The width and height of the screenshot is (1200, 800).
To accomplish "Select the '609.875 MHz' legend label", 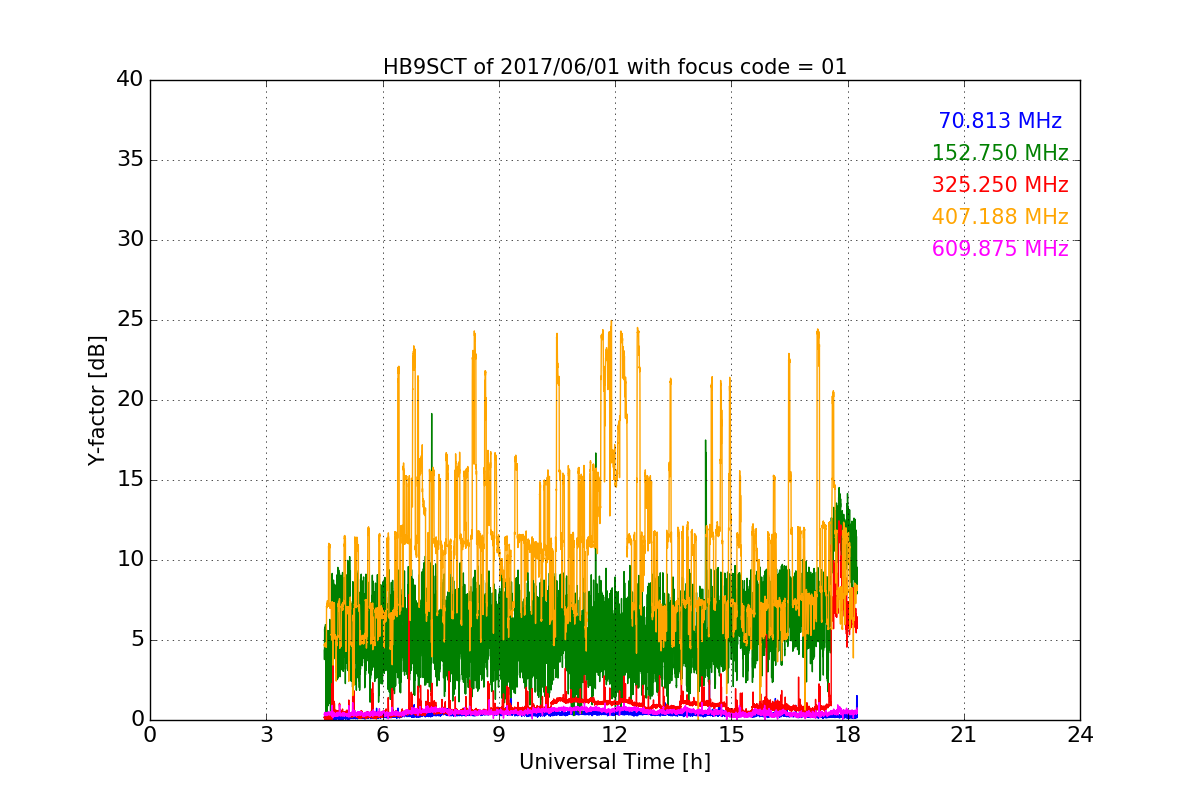I will [x=1000, y=249].
